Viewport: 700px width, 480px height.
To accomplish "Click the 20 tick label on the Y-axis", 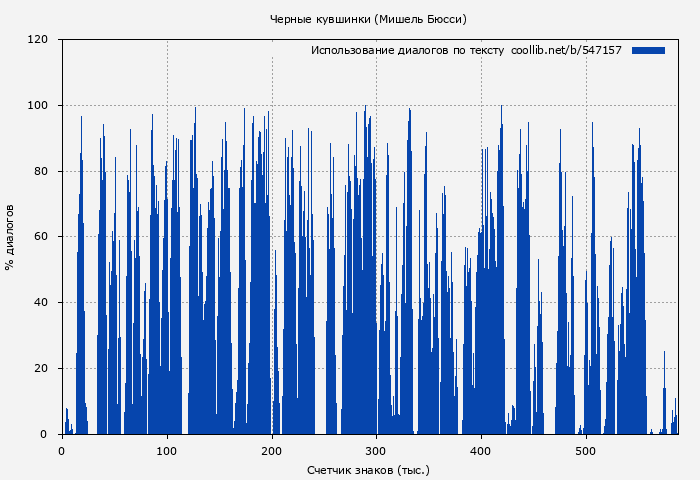I will click(41, 369).
